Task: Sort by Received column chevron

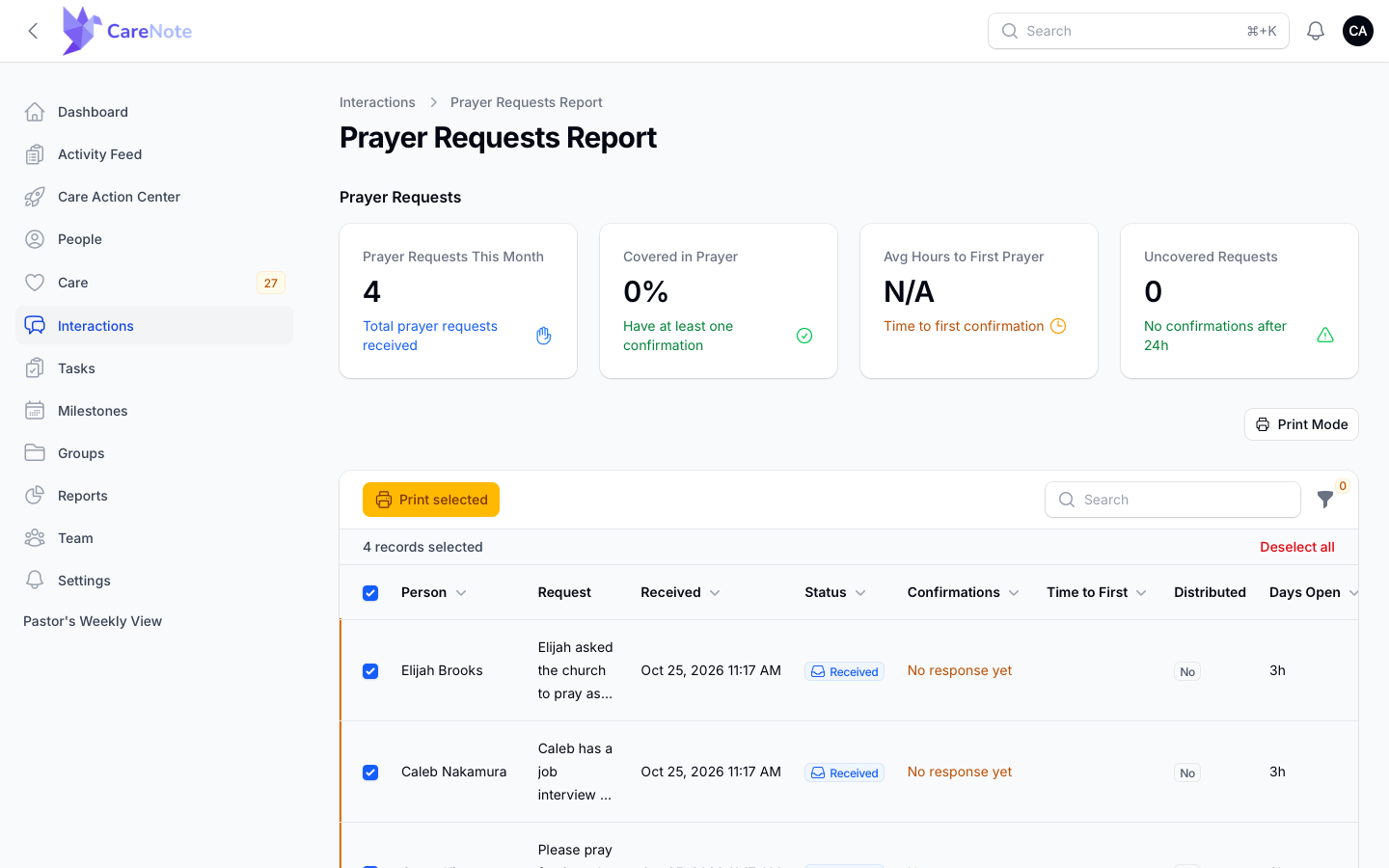Action: click(x=715, y=593)
